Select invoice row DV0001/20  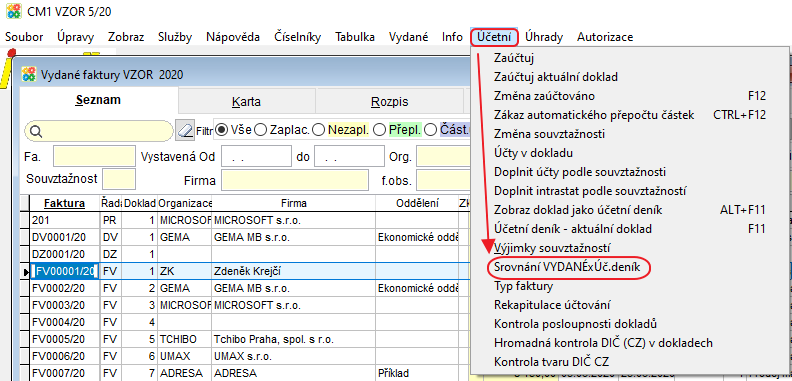click(x=245, y=237)
